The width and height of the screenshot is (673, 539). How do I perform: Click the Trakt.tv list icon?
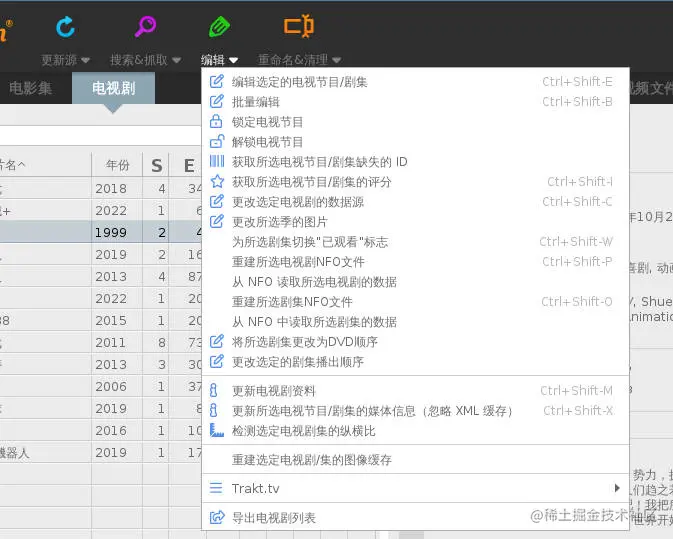[216, 488]
